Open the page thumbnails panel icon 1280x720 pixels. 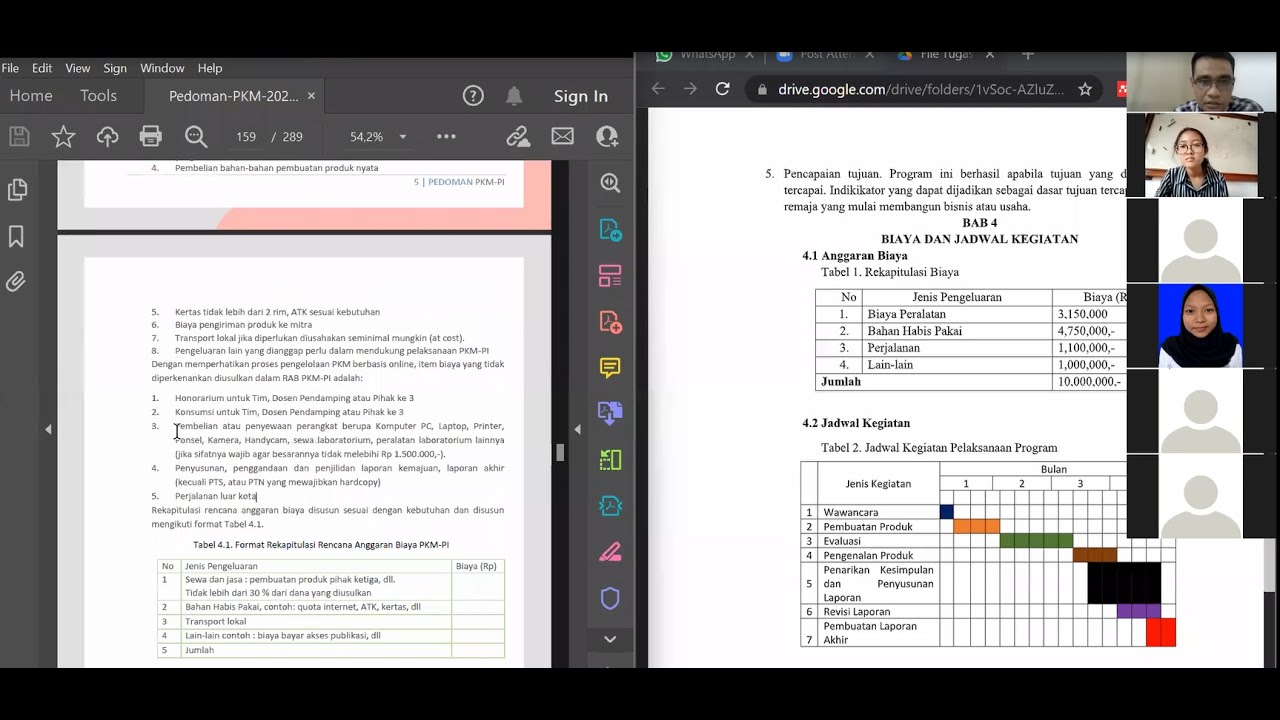tap(16, 189)
